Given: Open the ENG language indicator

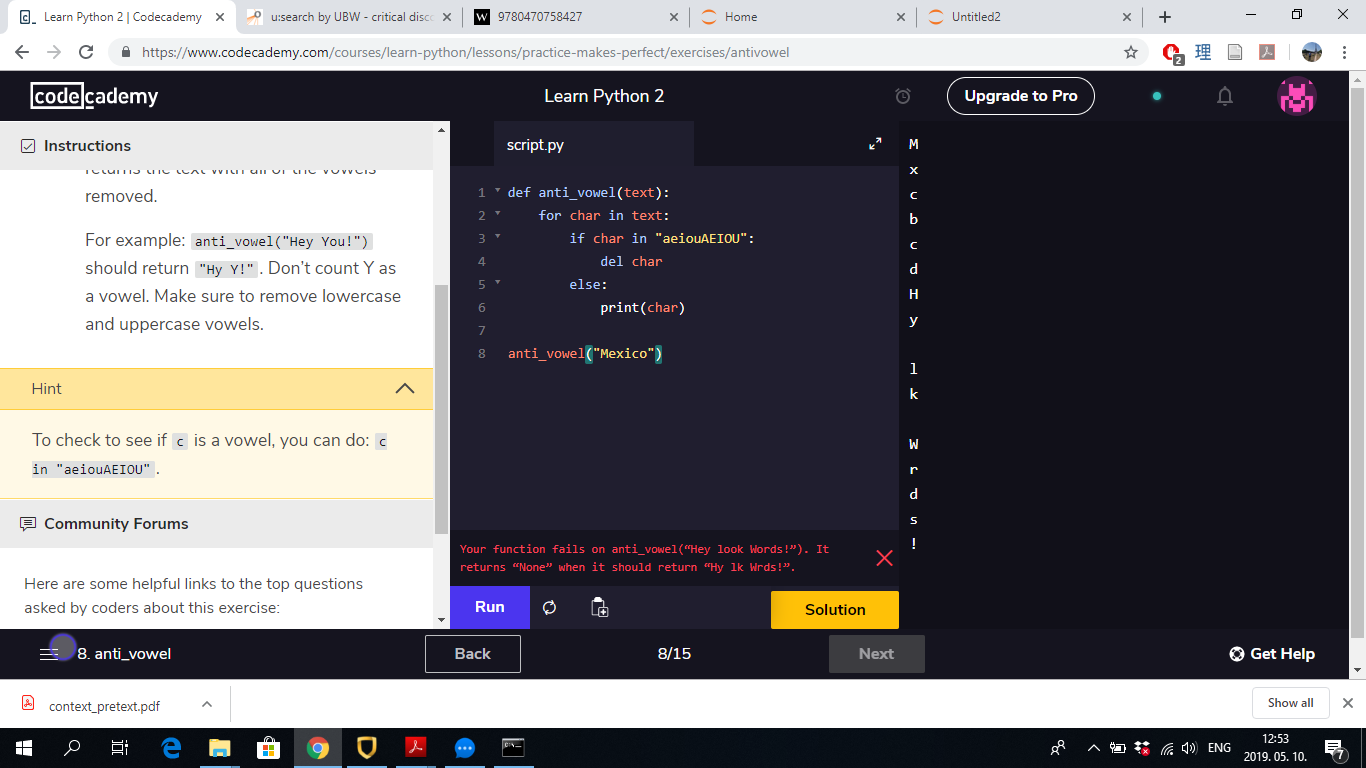Looking at the screenshot, I should [1219, 748].
